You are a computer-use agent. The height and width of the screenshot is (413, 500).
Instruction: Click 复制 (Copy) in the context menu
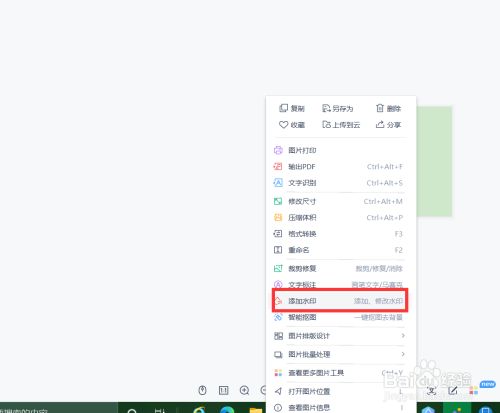point(292,108)
